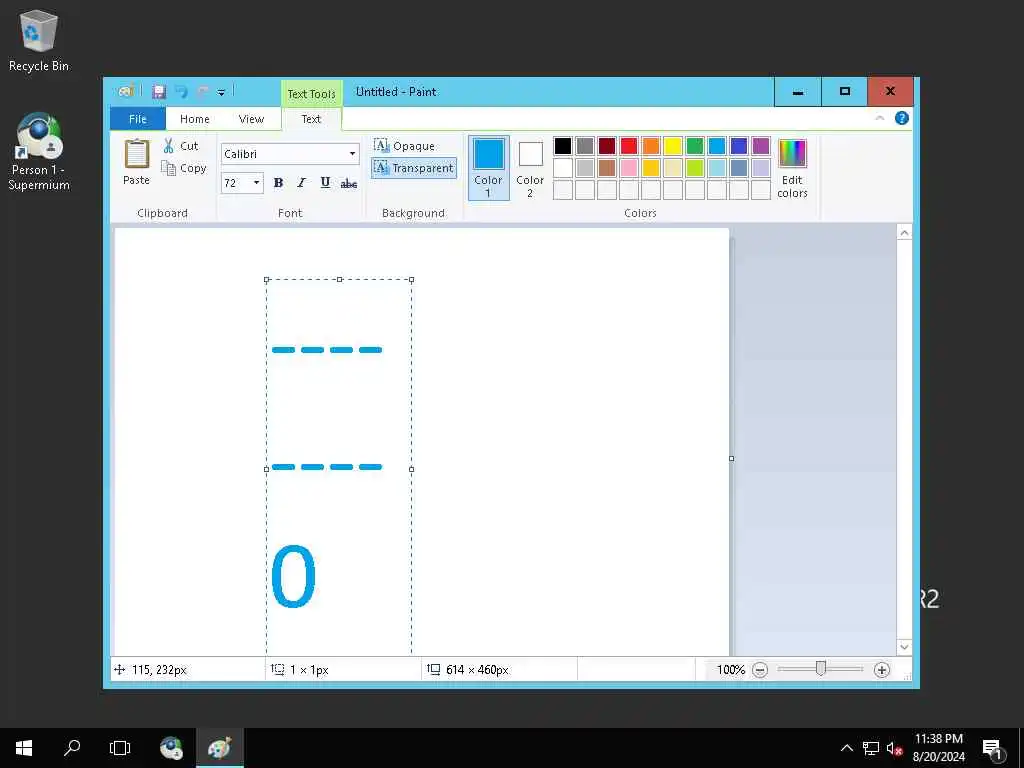Click inside the text box on canvas
The width and height of the screenshot is (1024, 768).
click(x=339, y=466)
